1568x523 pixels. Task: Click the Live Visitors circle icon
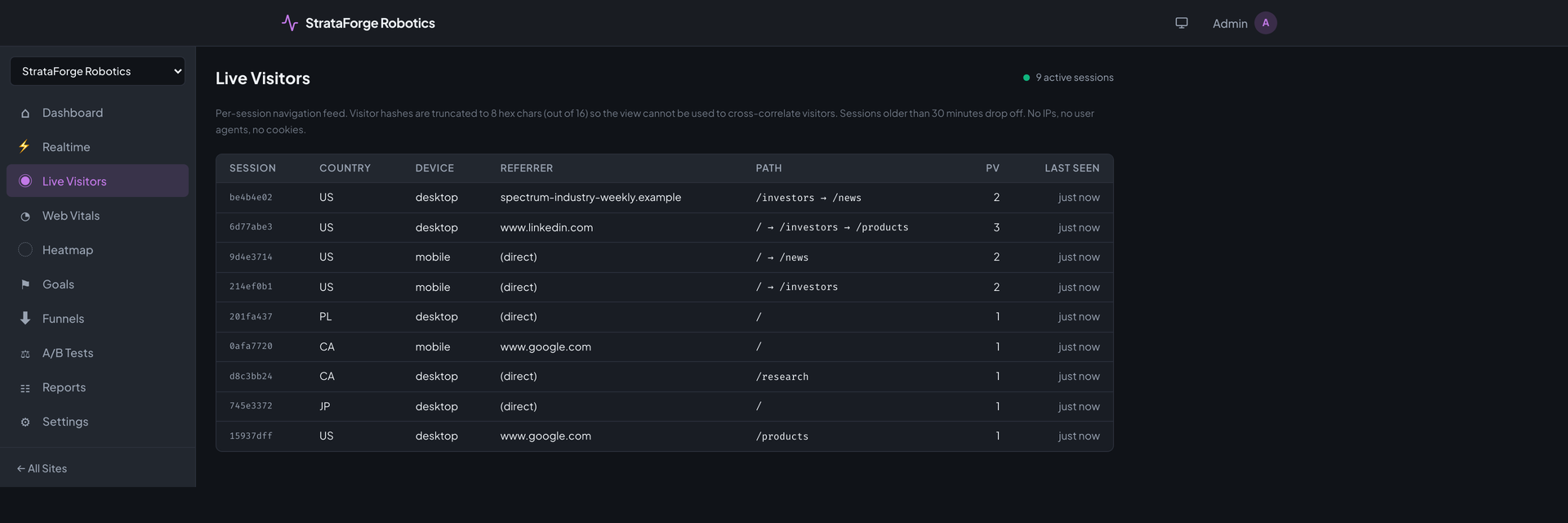pyautogui.click(x=25, y=181)
